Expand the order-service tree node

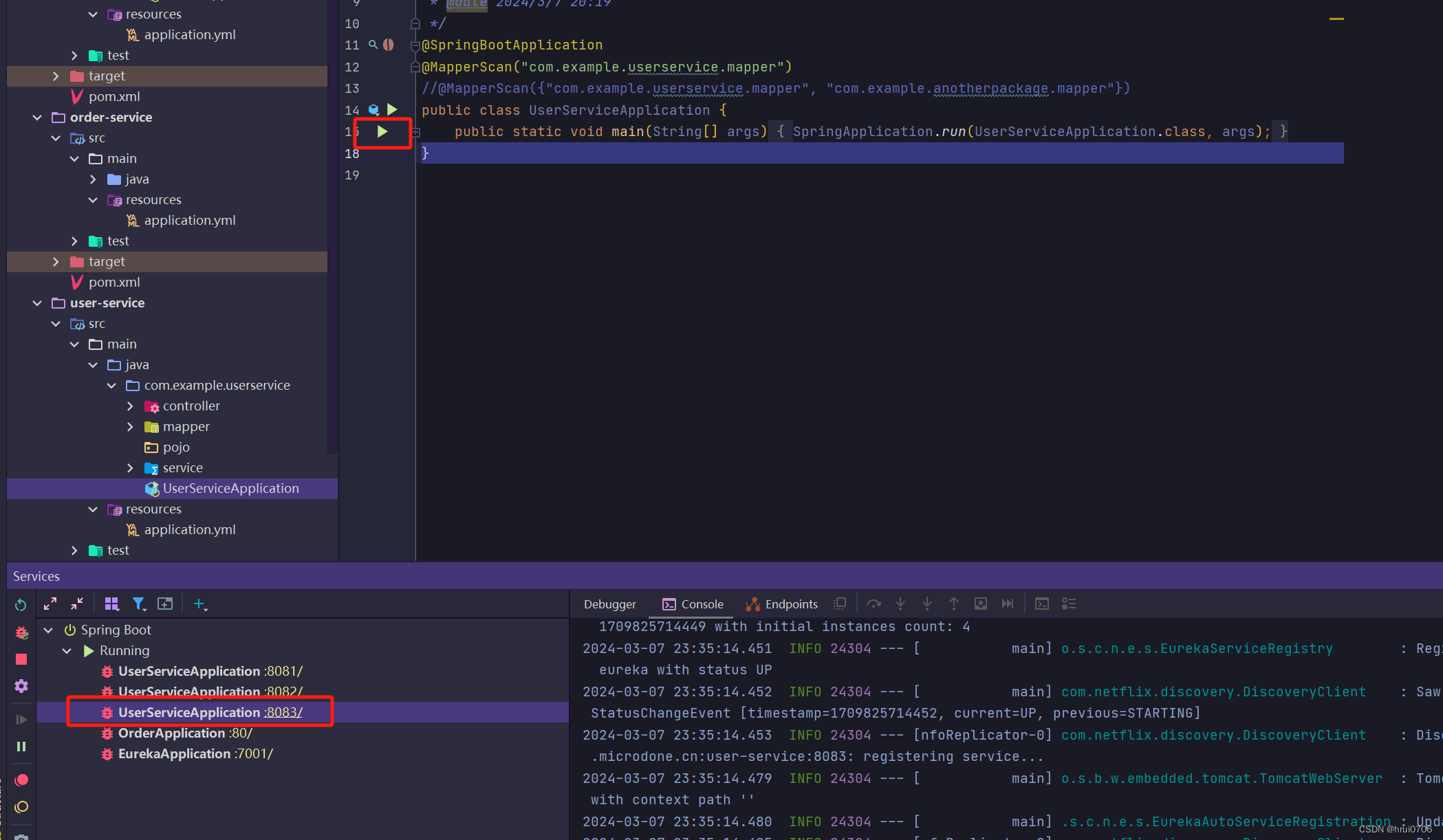pyautogui.click(x=37, y=117)
